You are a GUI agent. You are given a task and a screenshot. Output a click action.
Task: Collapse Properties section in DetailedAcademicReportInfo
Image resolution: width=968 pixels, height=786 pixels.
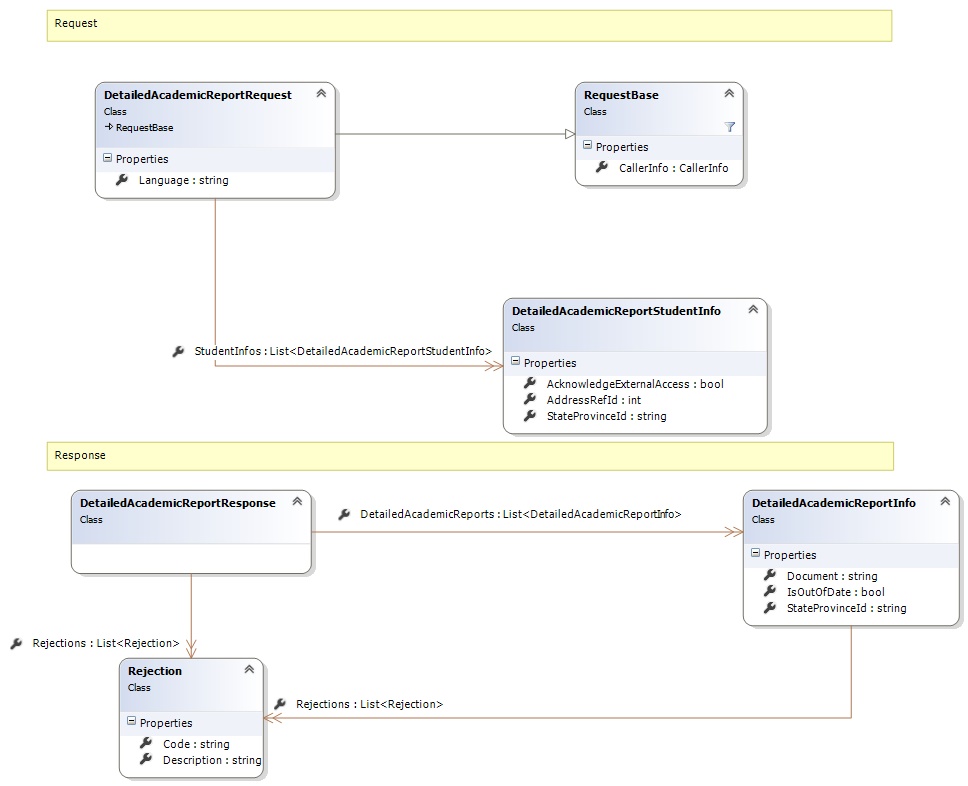click(755, 554)
